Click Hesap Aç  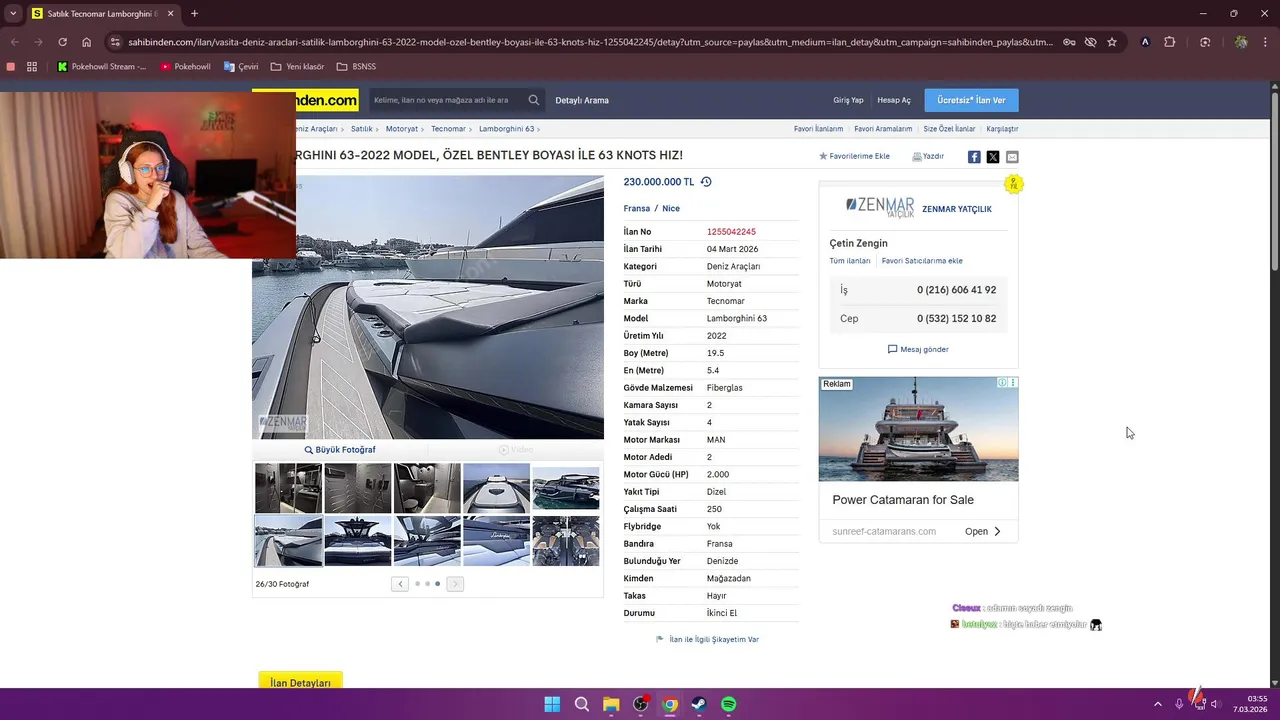click(894, 100)
